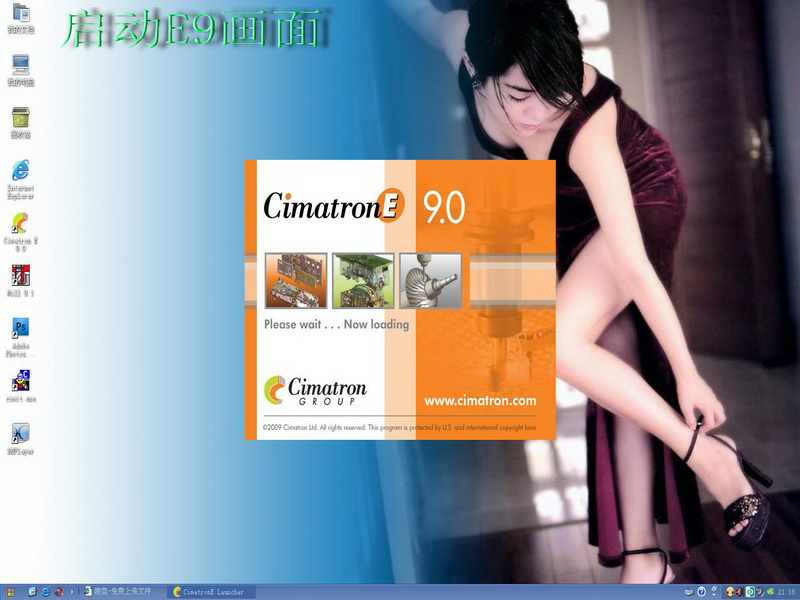800x600 pixels.
Task: Click the volume speaker tray icon
Action: 740,592
